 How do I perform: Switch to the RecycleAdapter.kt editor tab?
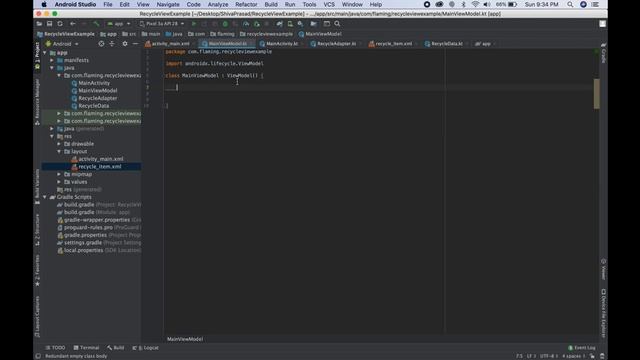pos(336,44)
